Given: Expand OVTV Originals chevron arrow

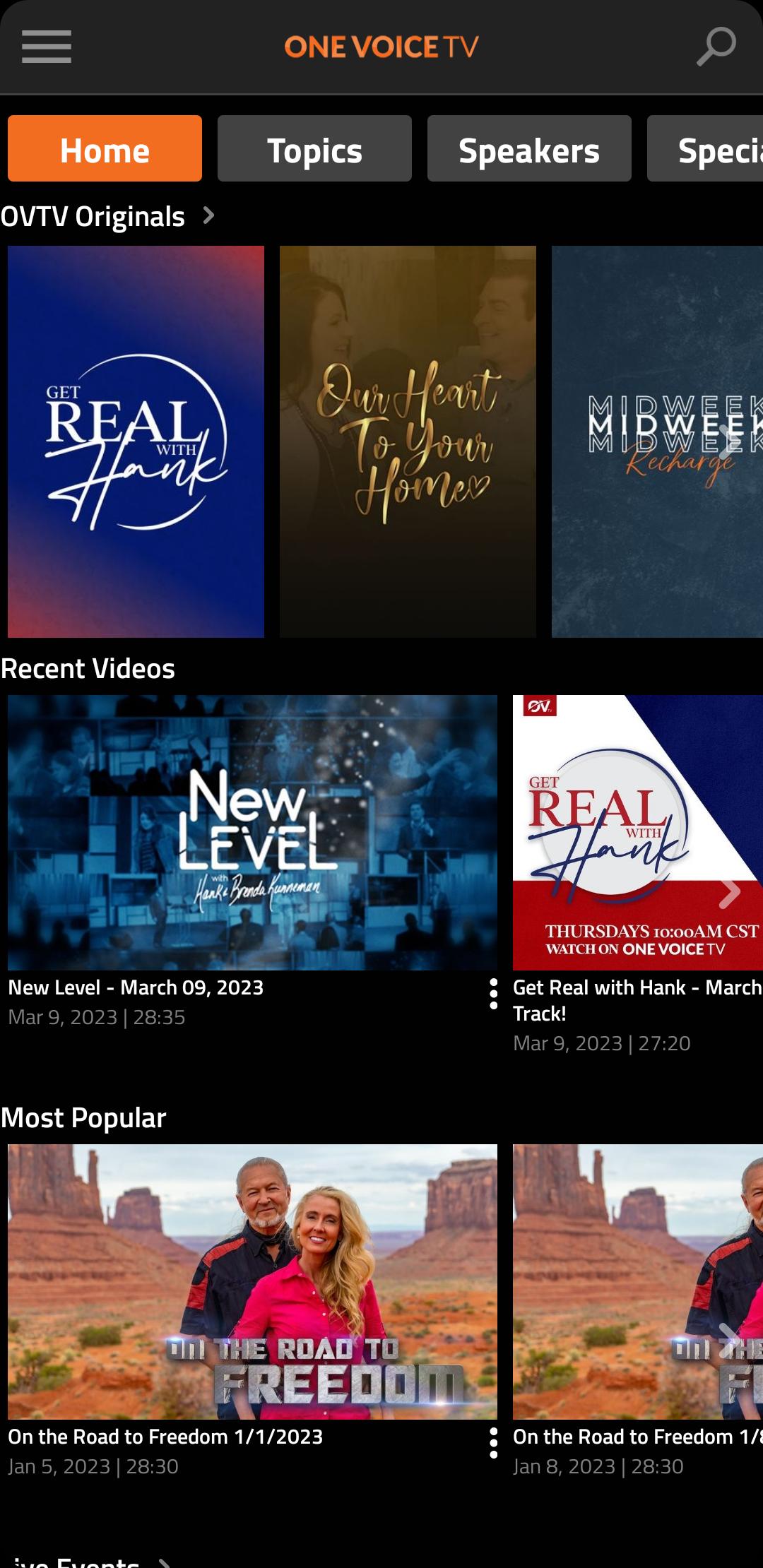Looking at the screenshot, I should point(208,215).
